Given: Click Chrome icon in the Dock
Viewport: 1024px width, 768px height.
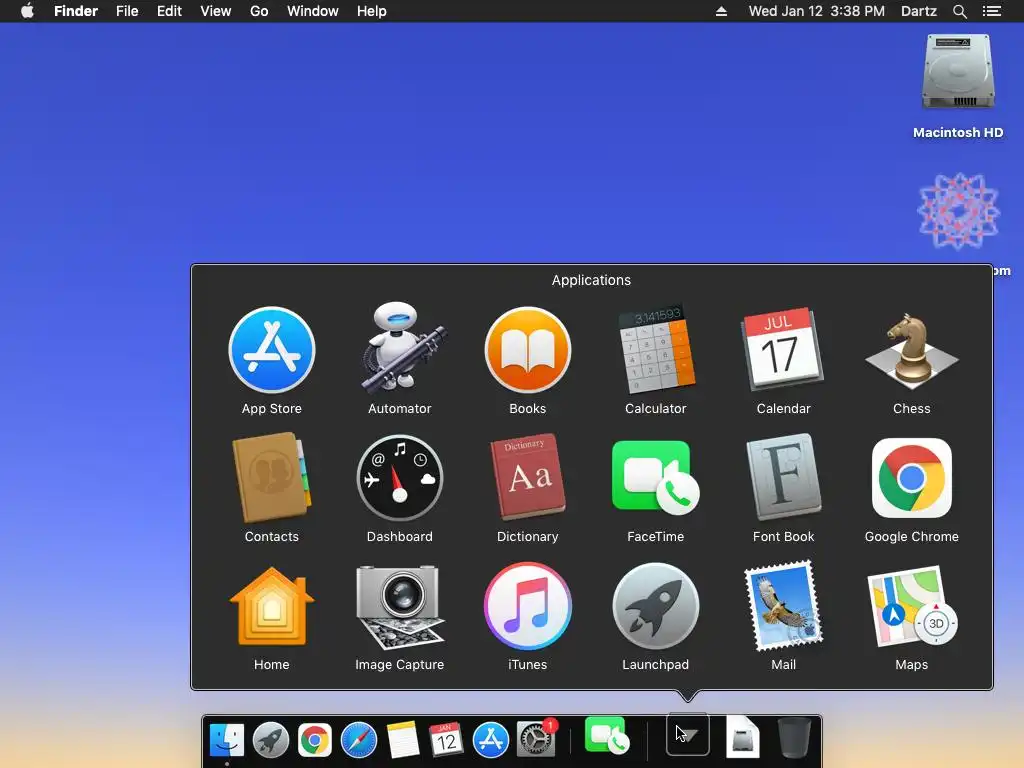Looking at the screenshot, I should tap(315, 740).
